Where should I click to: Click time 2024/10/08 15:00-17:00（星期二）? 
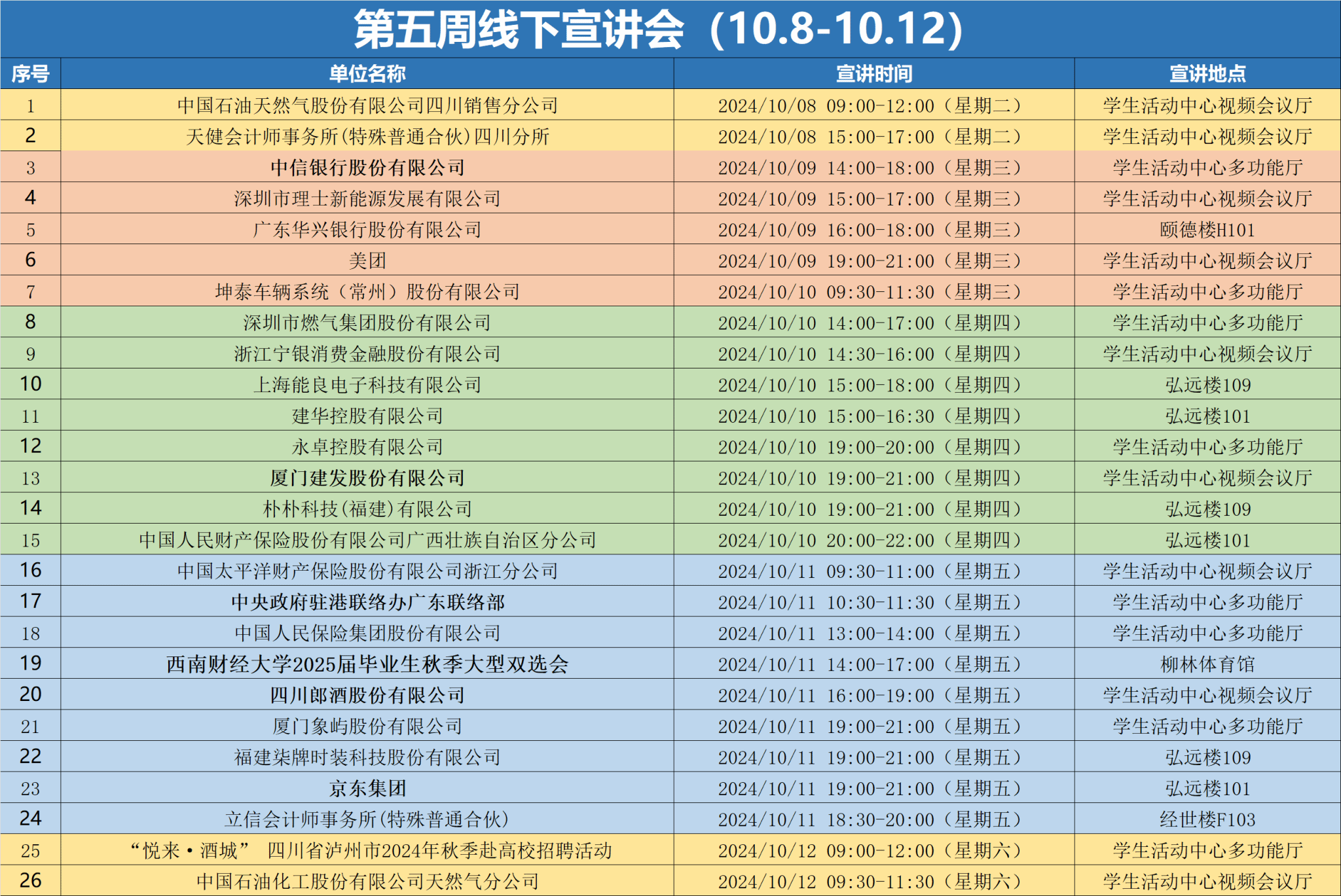(874, 136)
